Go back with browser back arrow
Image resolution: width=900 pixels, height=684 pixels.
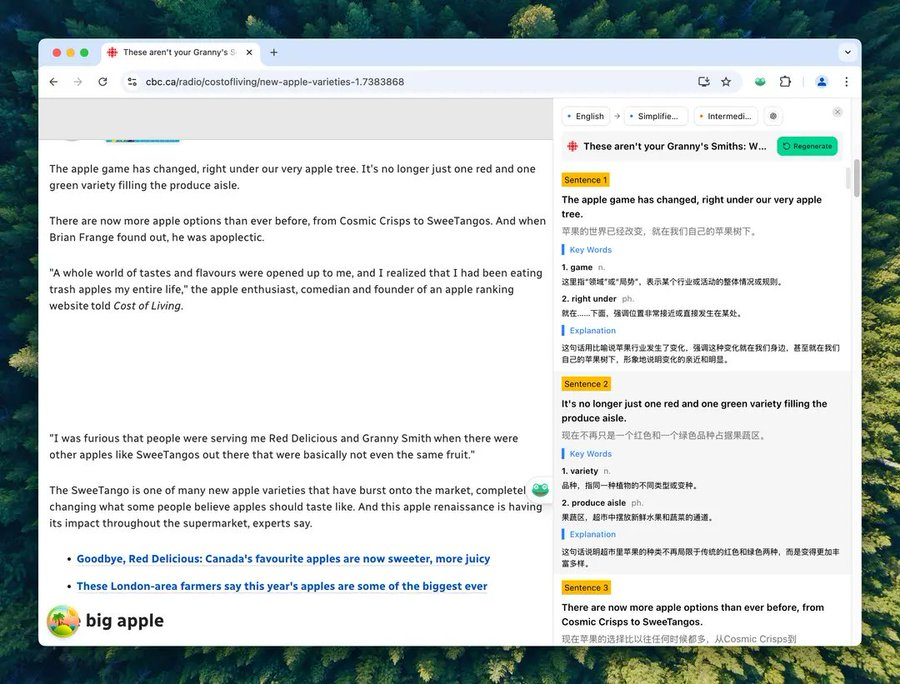tap(54, 82)
